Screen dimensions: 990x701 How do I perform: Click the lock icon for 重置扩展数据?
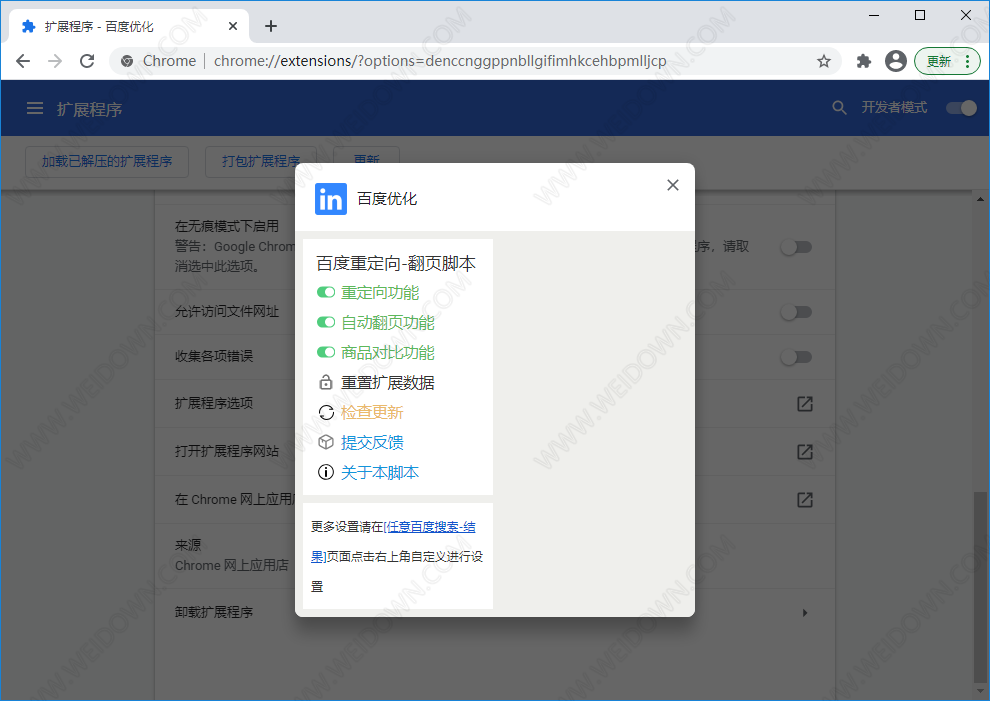(326, 382)
